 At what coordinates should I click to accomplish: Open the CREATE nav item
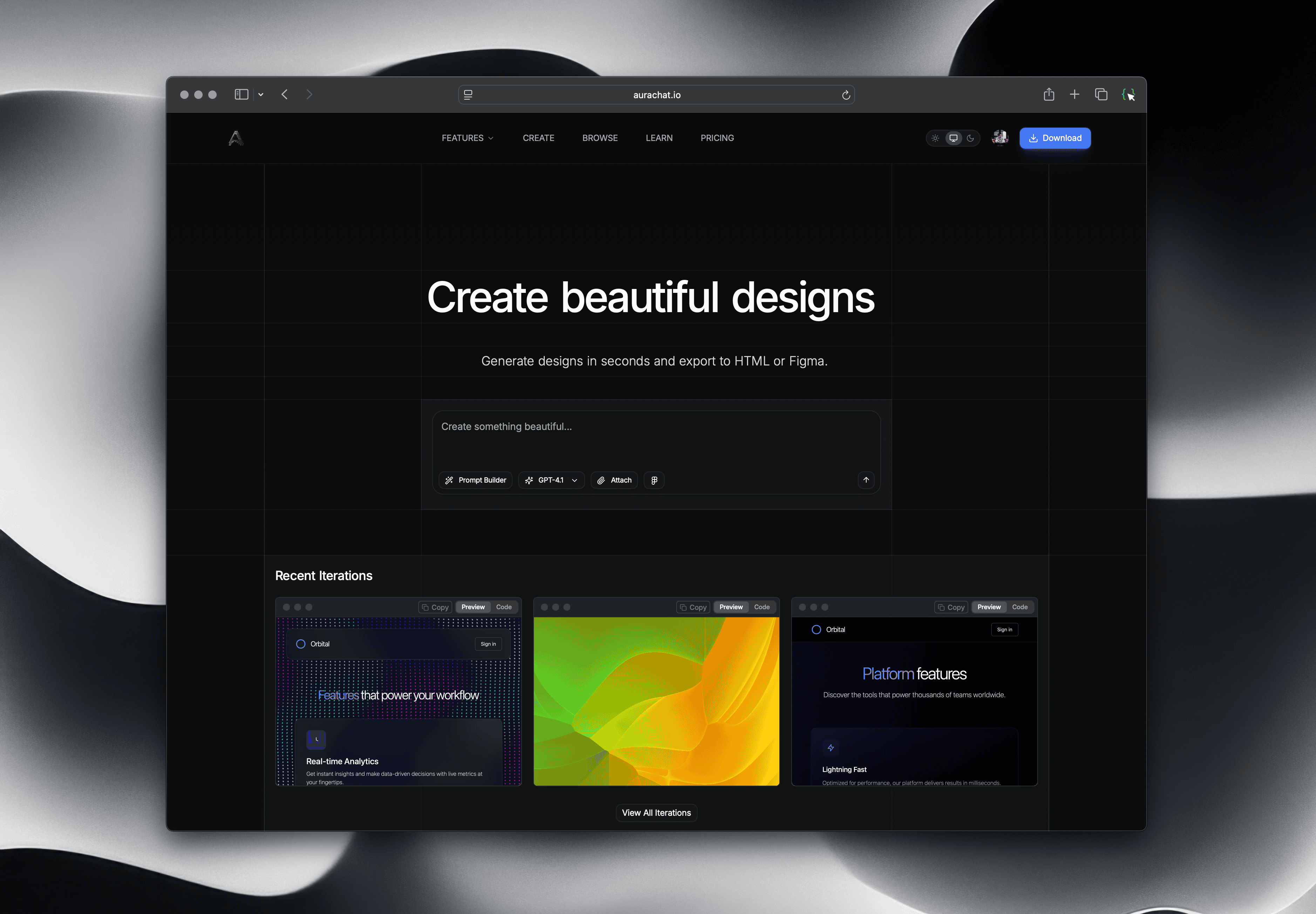coord(538,138)
